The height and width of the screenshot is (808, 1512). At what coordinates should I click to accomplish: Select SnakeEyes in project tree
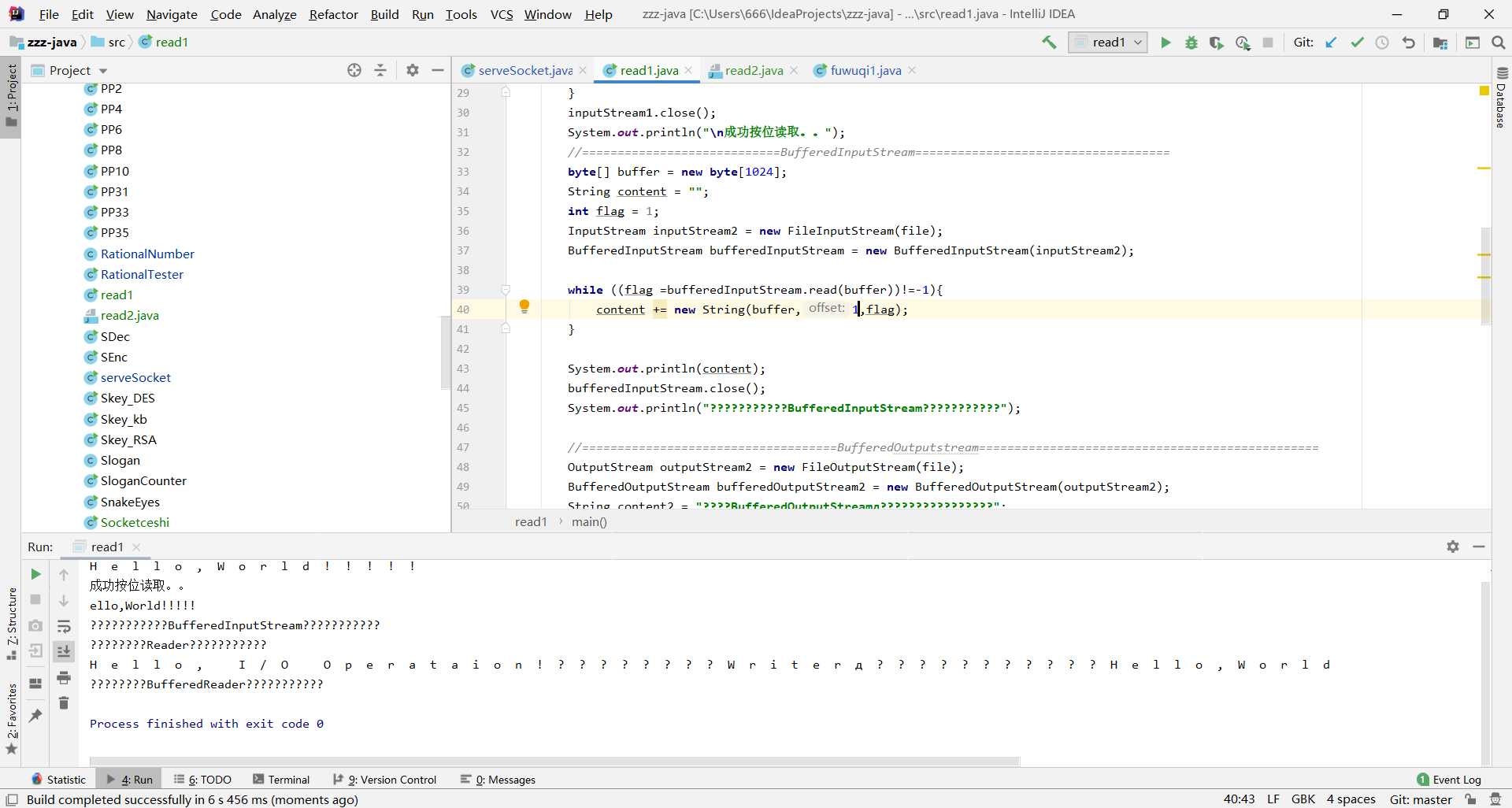(x=130, y=502)
